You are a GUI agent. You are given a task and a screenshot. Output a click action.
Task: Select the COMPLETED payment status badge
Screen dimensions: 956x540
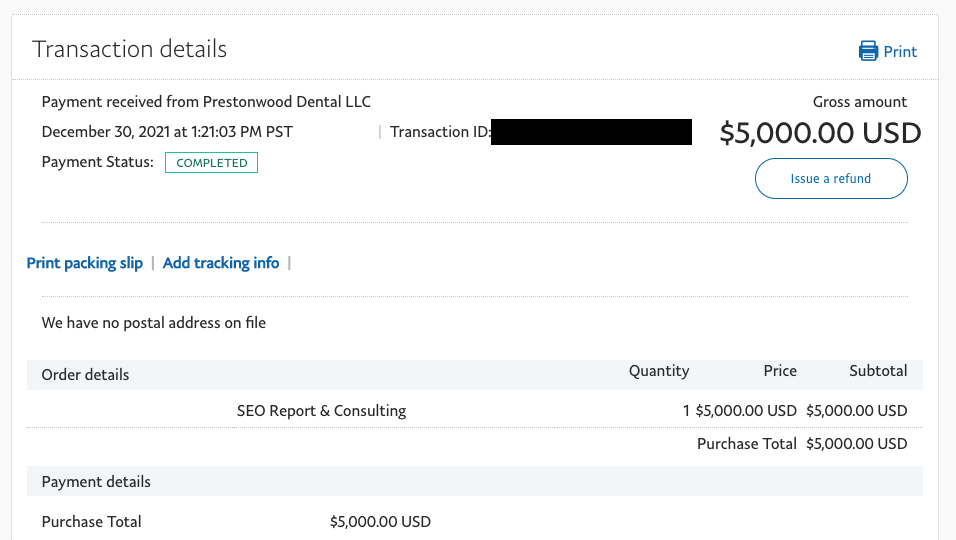click(212, 163)
